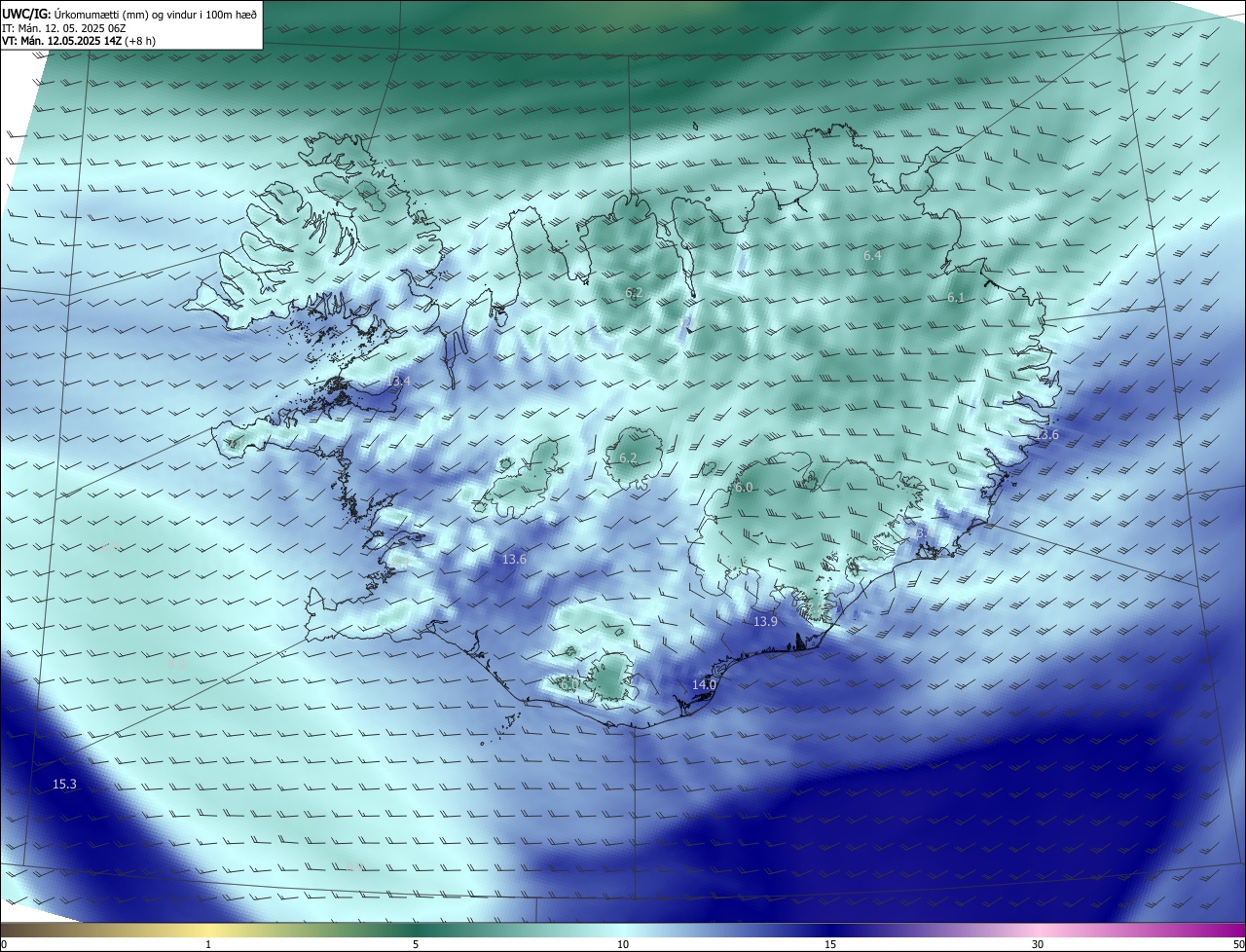The image size is (1246, 952).
Task: Click the 6.4 value label on the map
Action: (872, 255)
